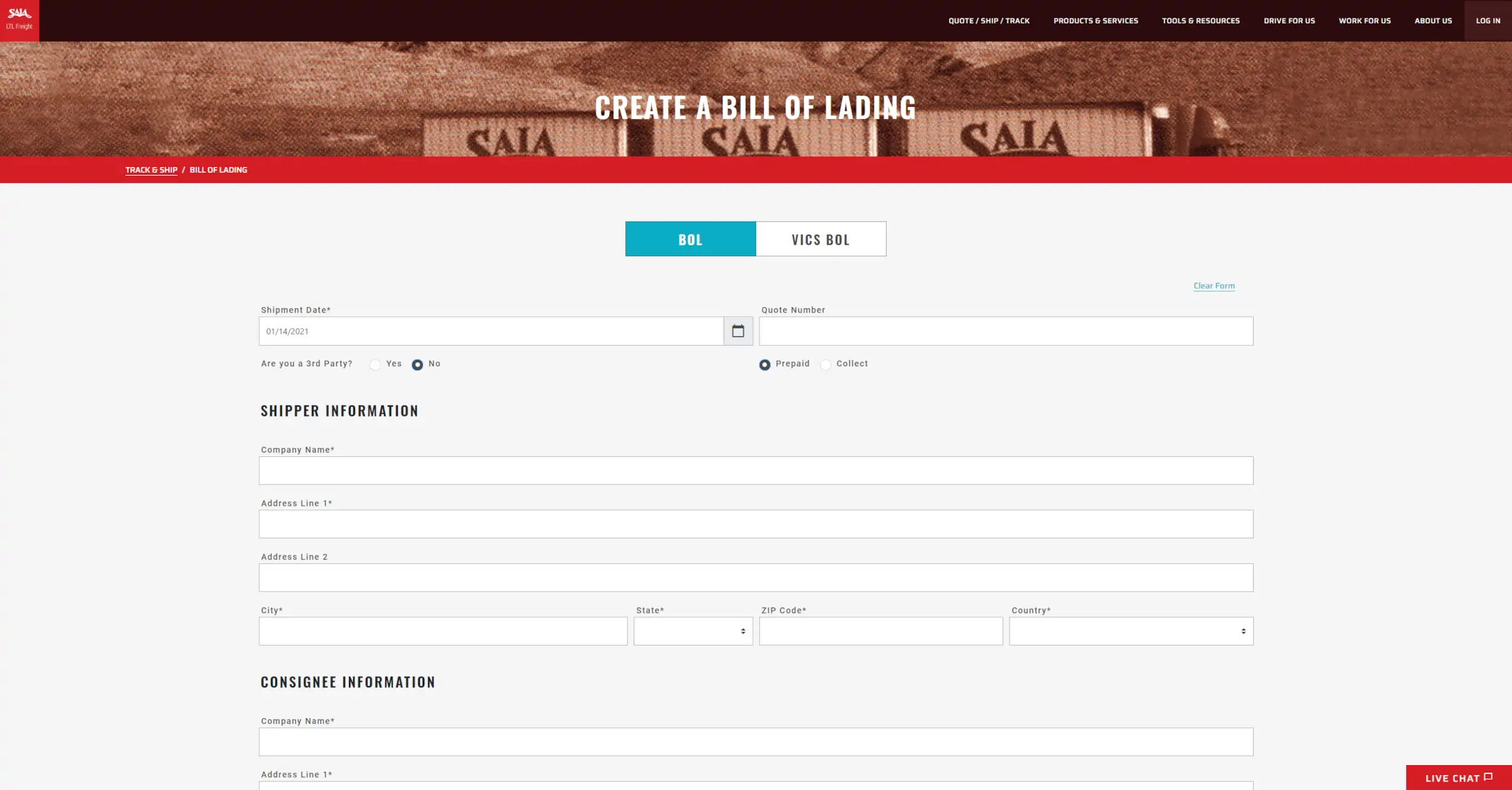Choose the Prepaid payment option

(x=765, y=364)
